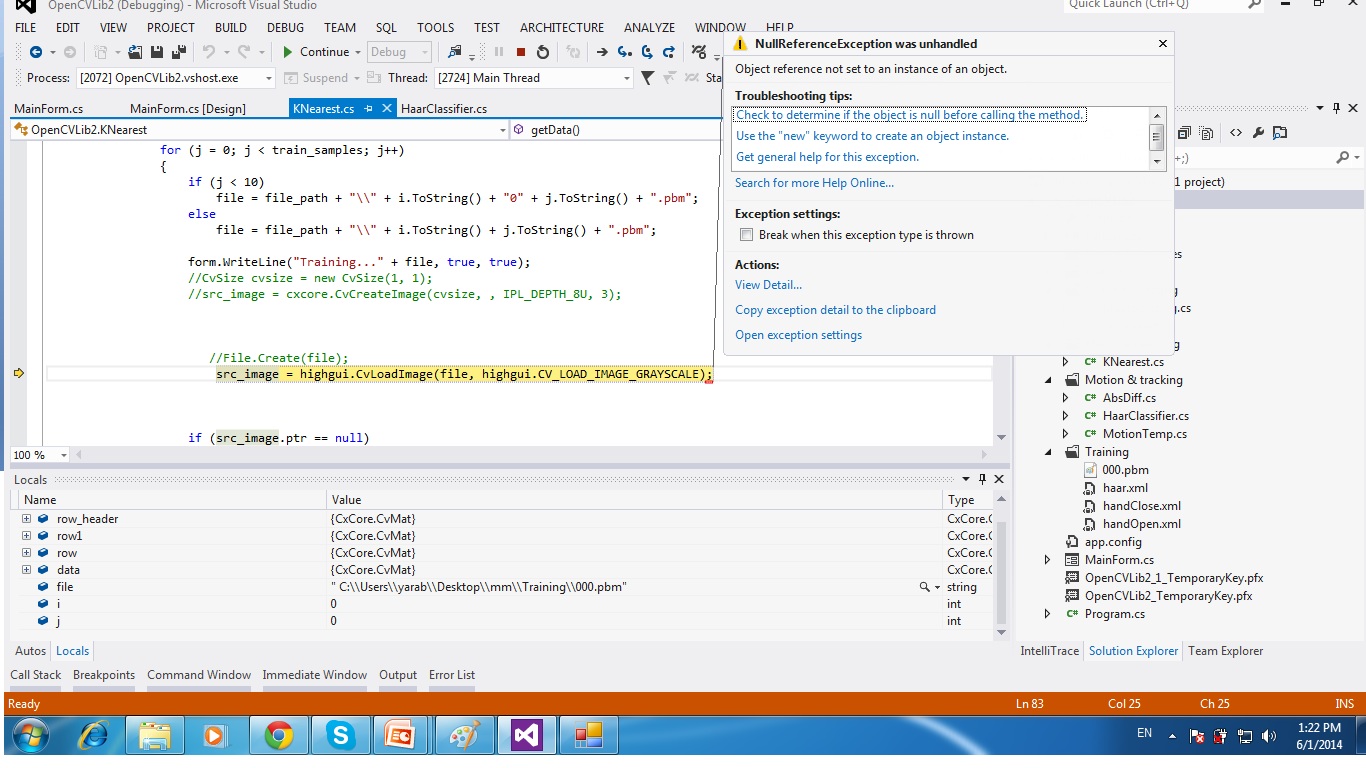Switch to MainForm.cs [Design] tab
Image resolution: width=1366 pixels, height=768 pixels.
[x=188, y=109]
